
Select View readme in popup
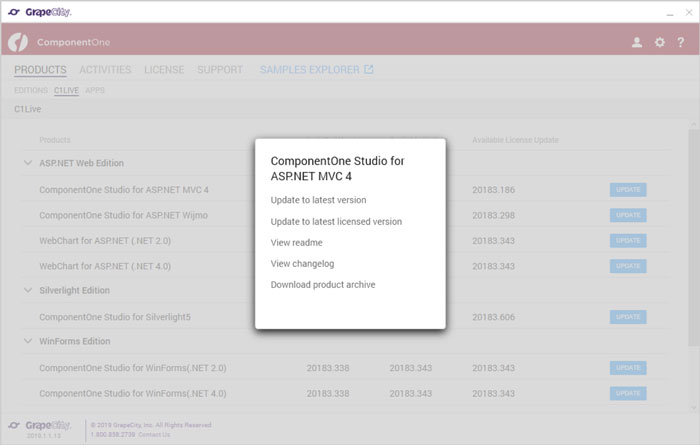pos(296,242)
